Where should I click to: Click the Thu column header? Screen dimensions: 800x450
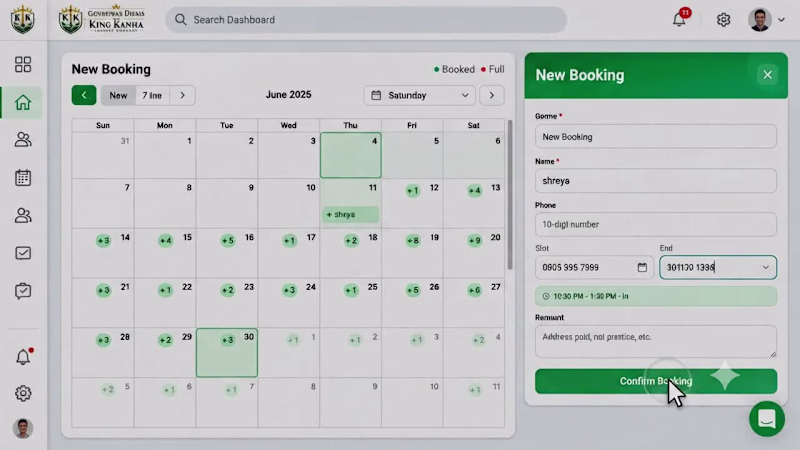(x=351, y=126)
